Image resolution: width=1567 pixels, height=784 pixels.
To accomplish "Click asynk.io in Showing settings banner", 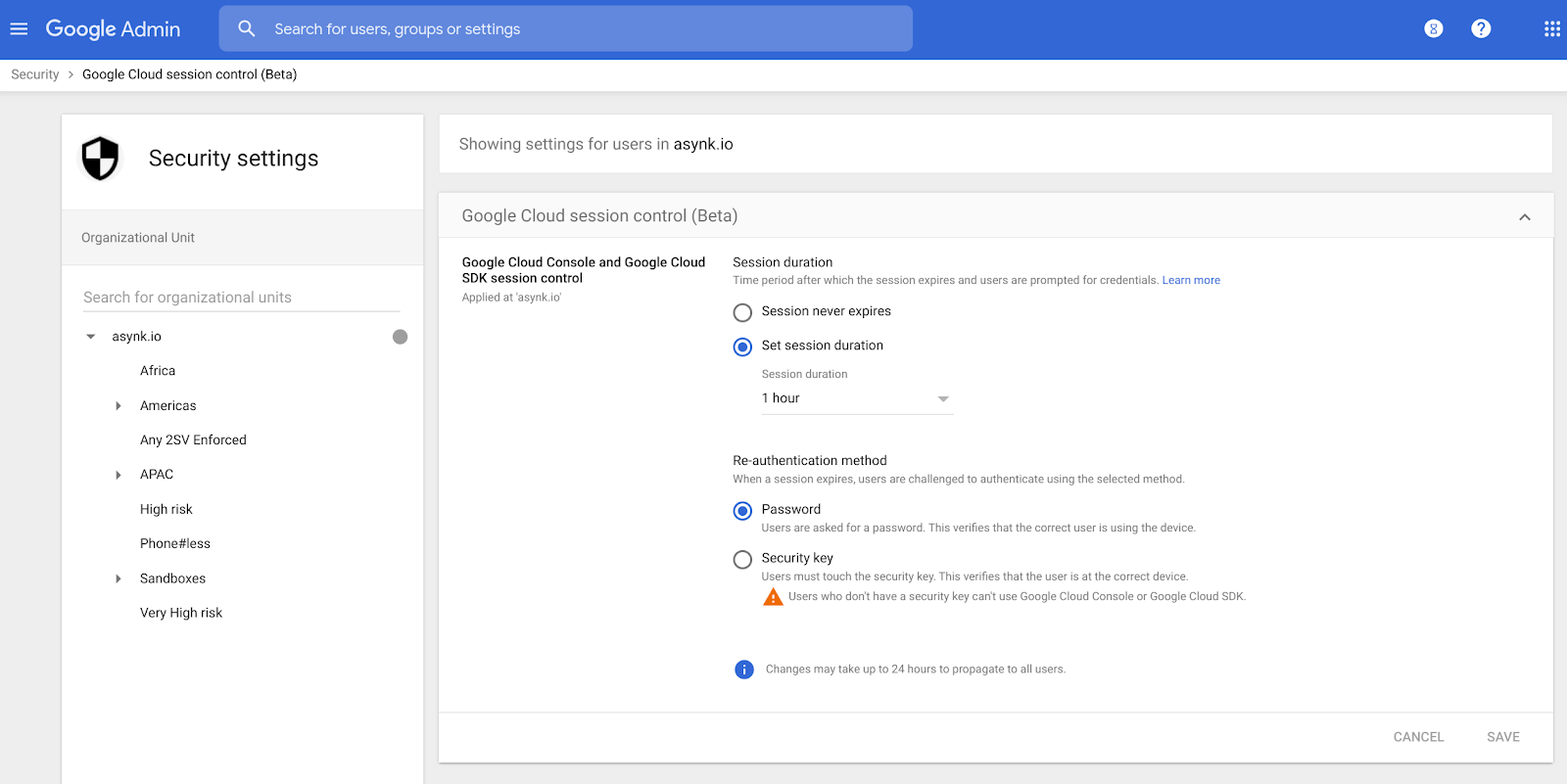I will click(703, 144).
